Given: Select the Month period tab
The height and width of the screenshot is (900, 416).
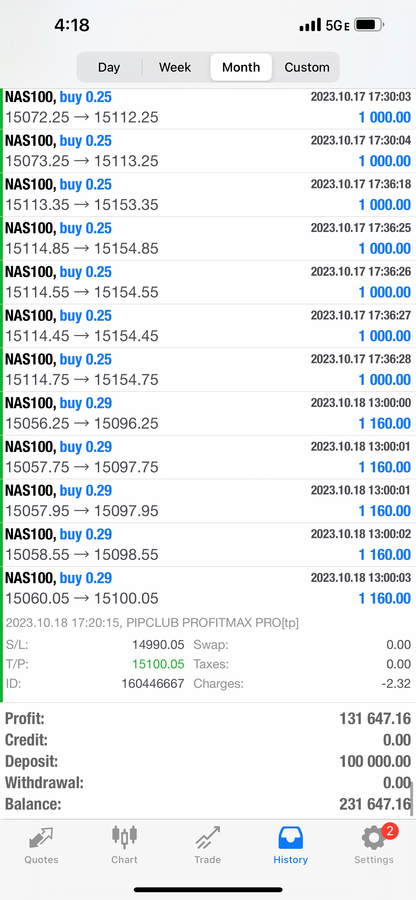Looking at the screenshot, I should point(241,67).
